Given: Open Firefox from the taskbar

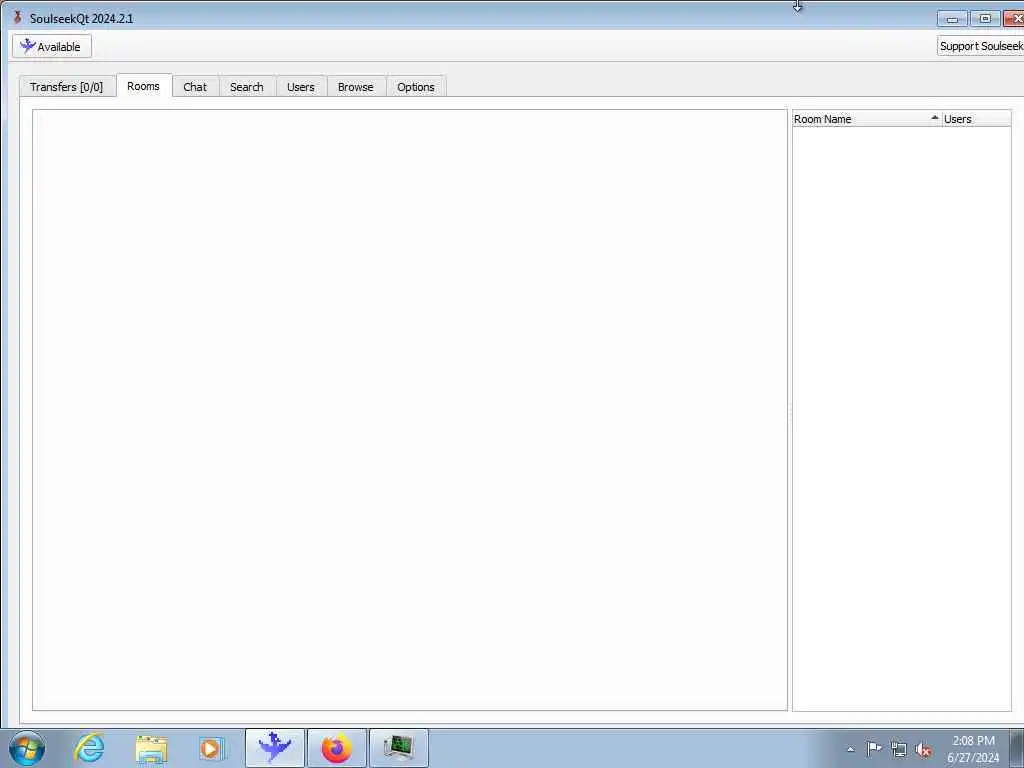Looking at the screenshot, I should tap(337, 748).
